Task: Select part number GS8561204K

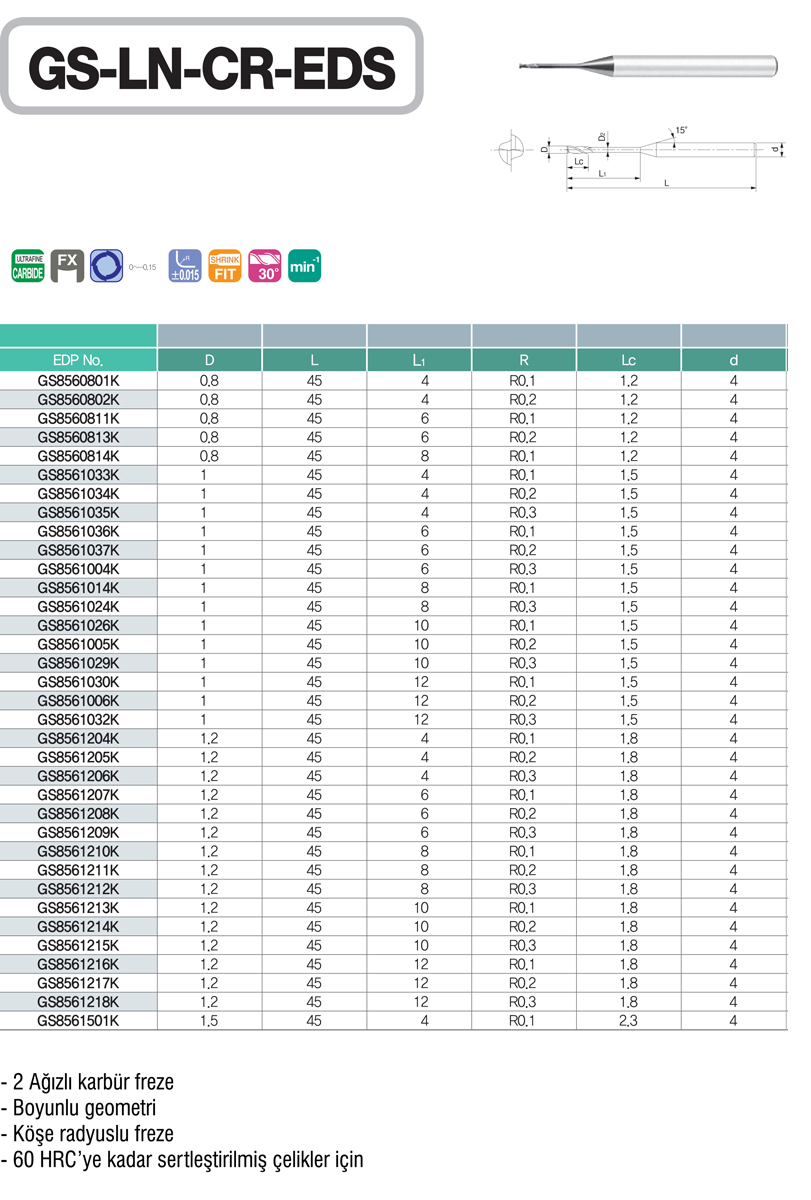Action: pos(78,739)
